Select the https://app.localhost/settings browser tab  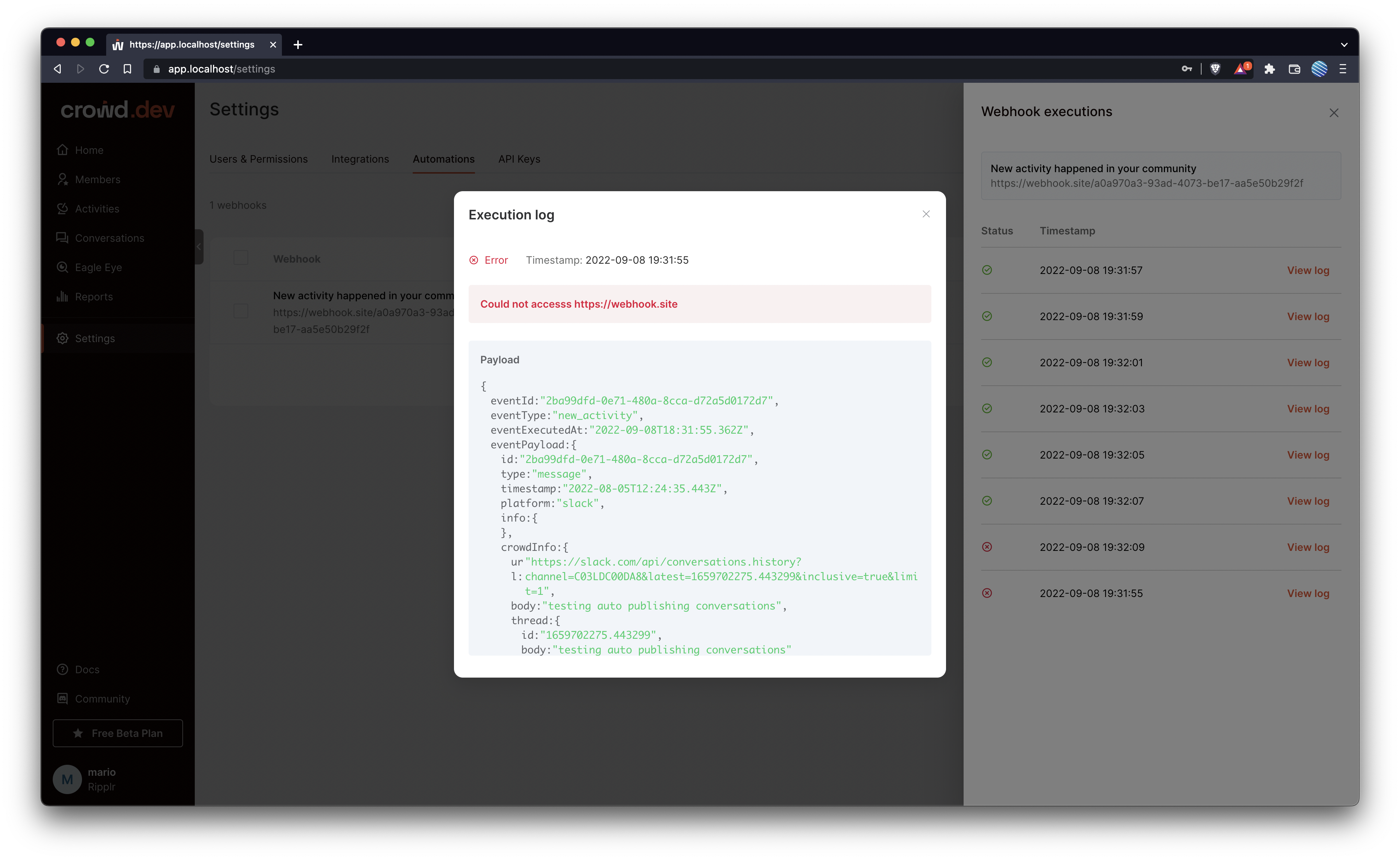tap(193, 44)
